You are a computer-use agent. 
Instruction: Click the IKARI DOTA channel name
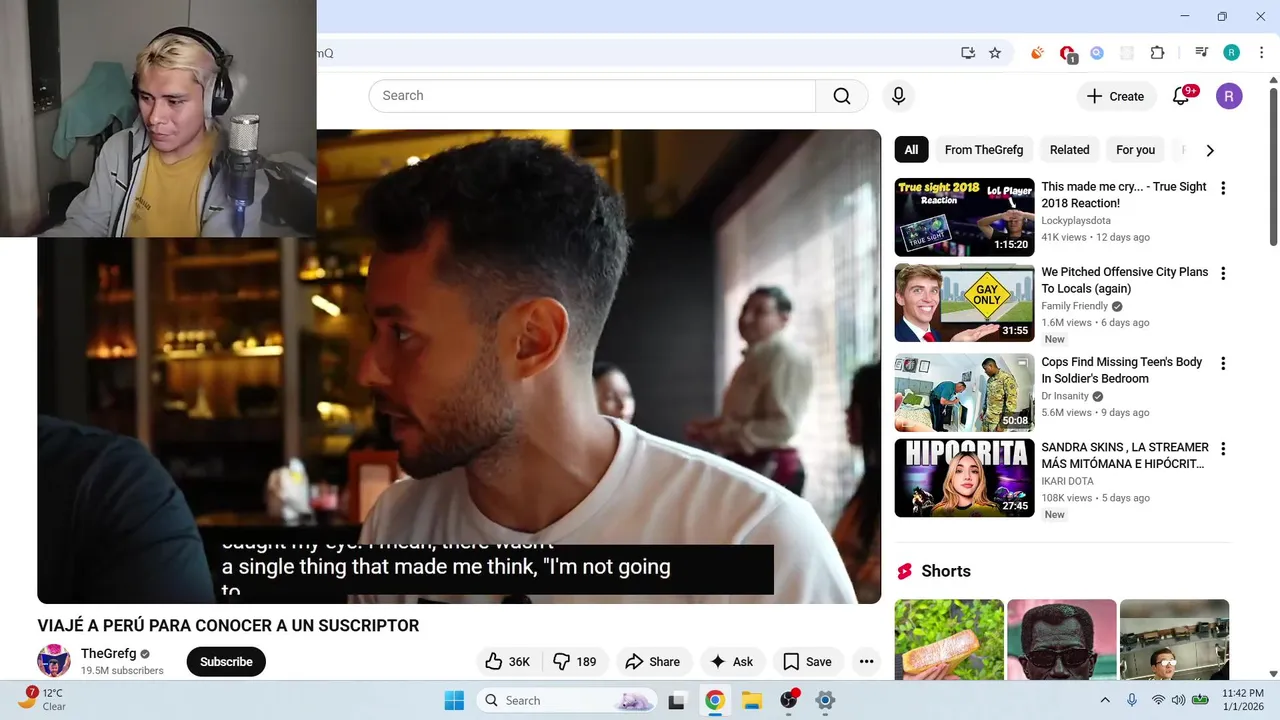point(1067,481)
